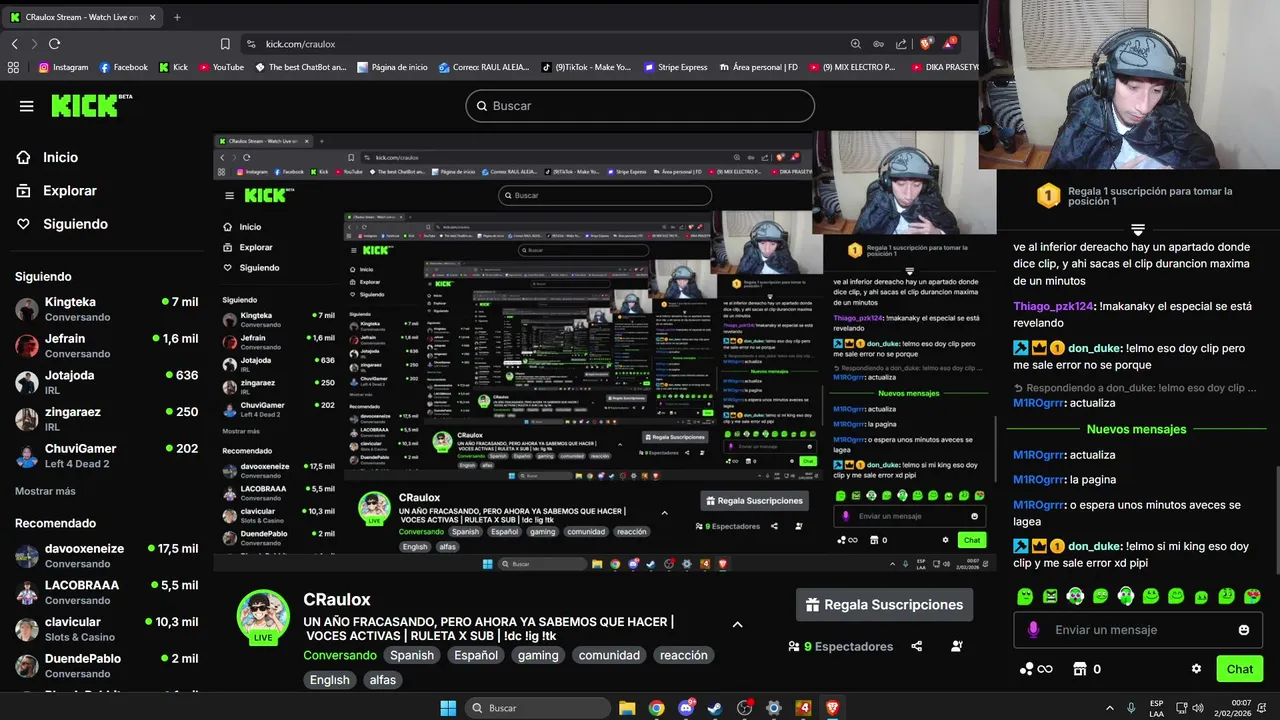Open recommended channel davooxeneize

tap(106, 556)
